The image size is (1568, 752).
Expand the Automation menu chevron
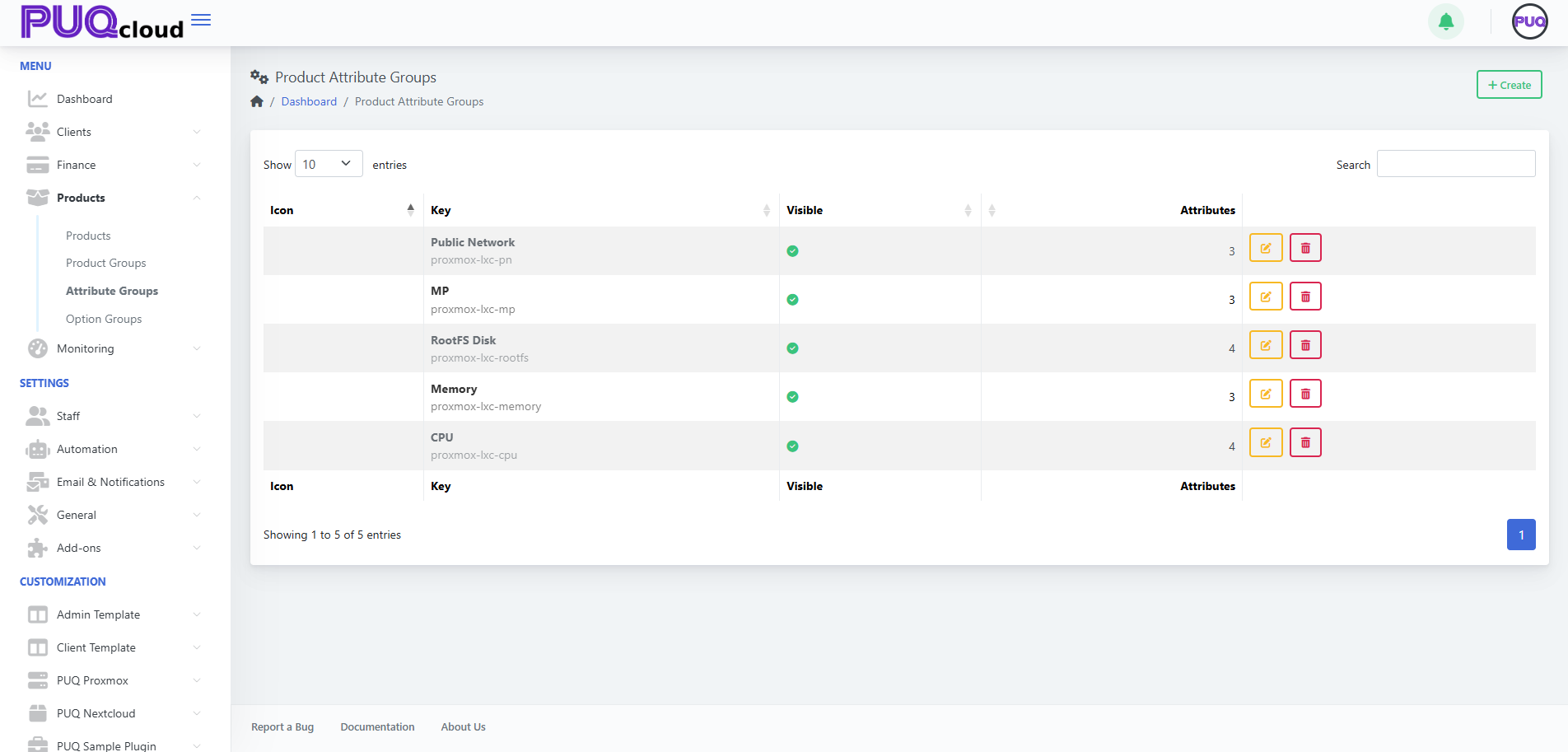pos(197,449)
